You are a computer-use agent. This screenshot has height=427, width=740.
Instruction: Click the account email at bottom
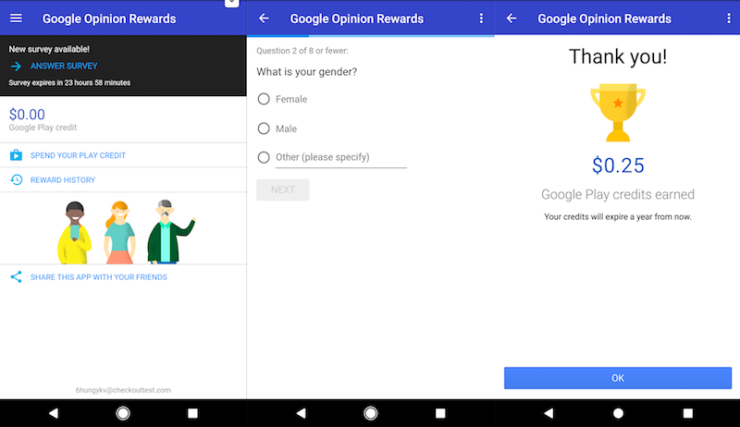(123, 390)
